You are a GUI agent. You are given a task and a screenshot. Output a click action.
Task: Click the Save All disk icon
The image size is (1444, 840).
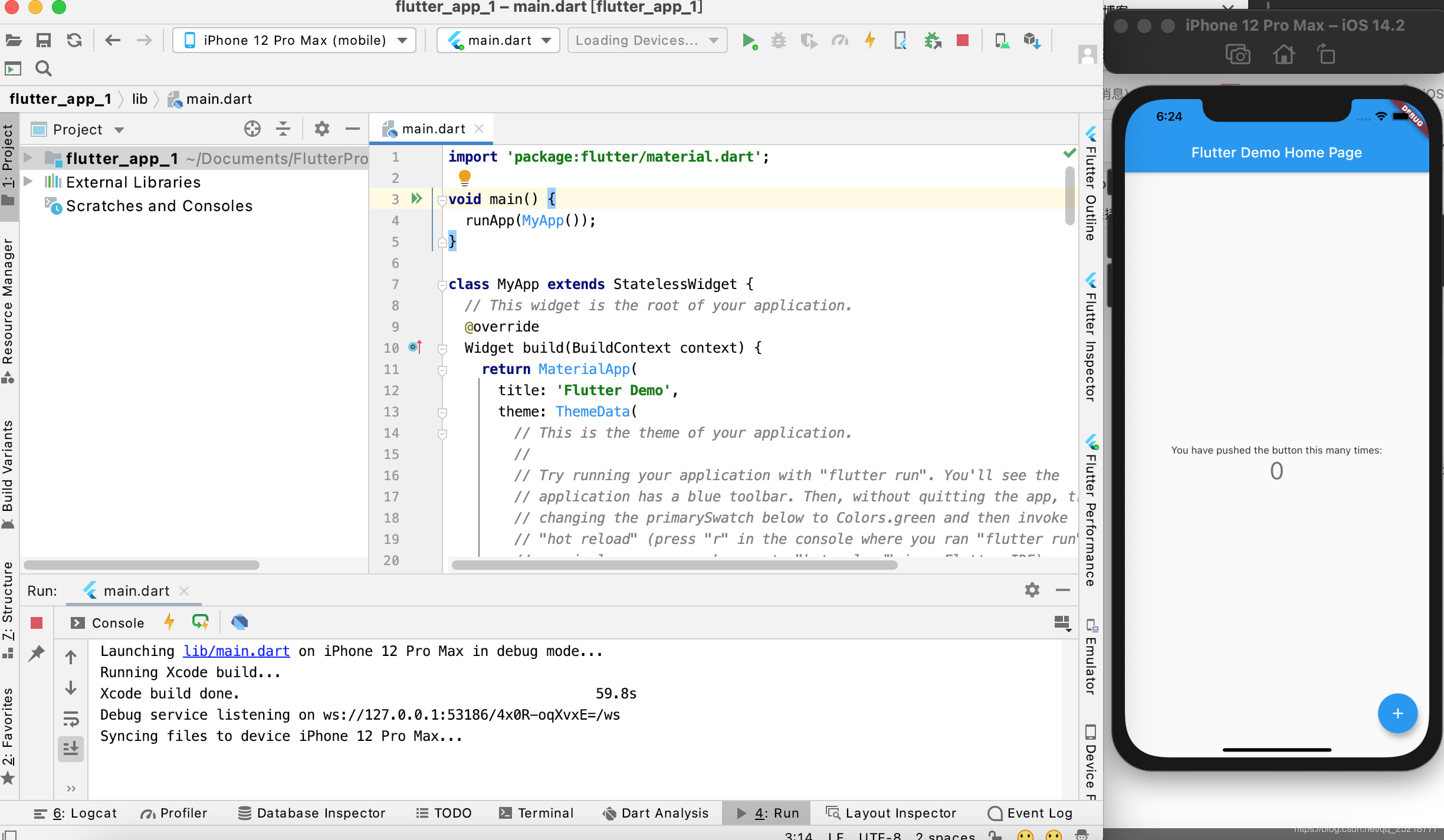[44, 40]
